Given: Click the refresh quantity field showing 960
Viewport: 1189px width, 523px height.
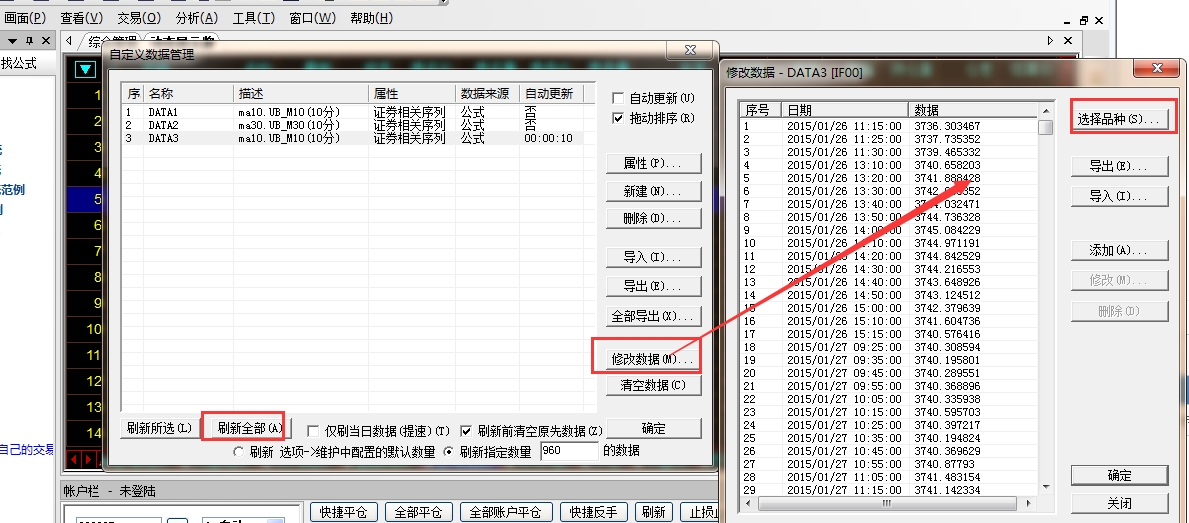Looking at the screenshot, I should [x=568, y=451].
